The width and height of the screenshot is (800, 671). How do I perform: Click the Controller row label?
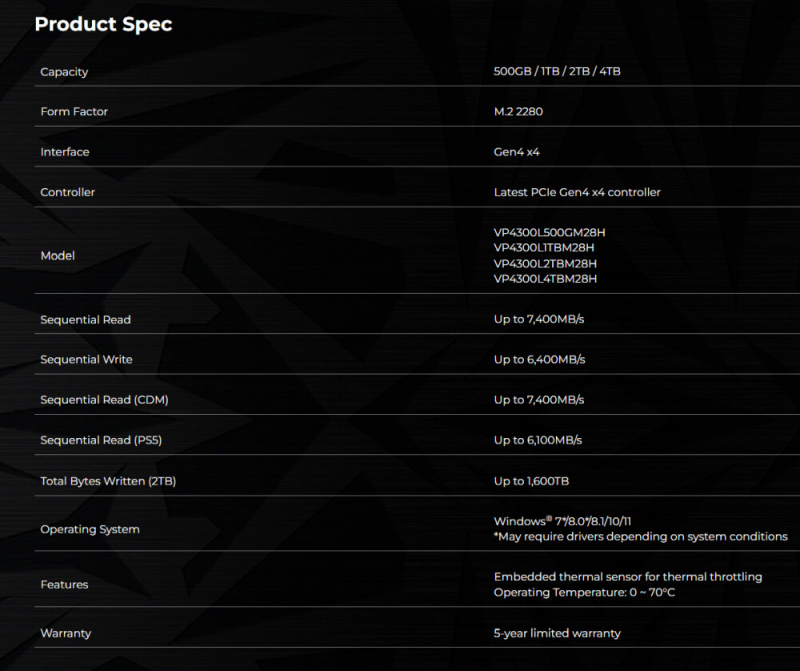[x=66, y=192]
